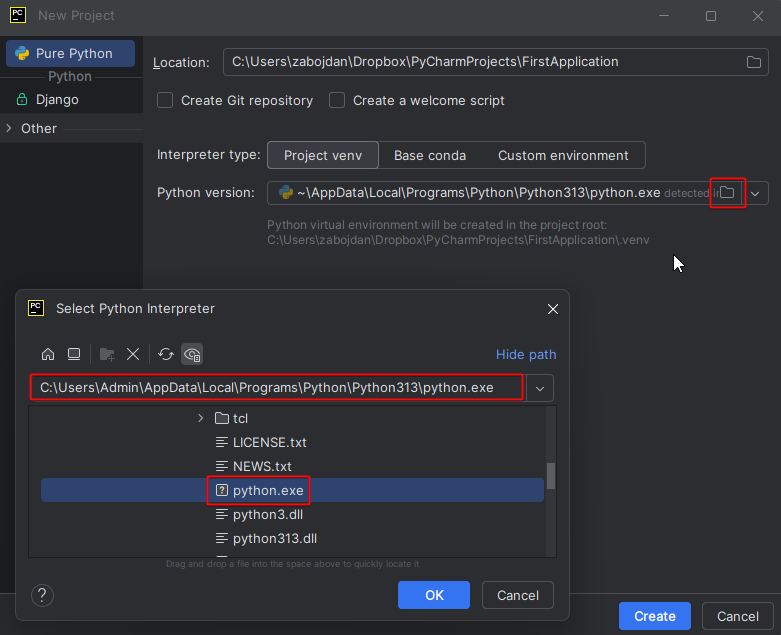Choose Base conda interpreter type
The width and height of the screenshot is (781, 635).
pyautogui.click(x=430, y=155)
